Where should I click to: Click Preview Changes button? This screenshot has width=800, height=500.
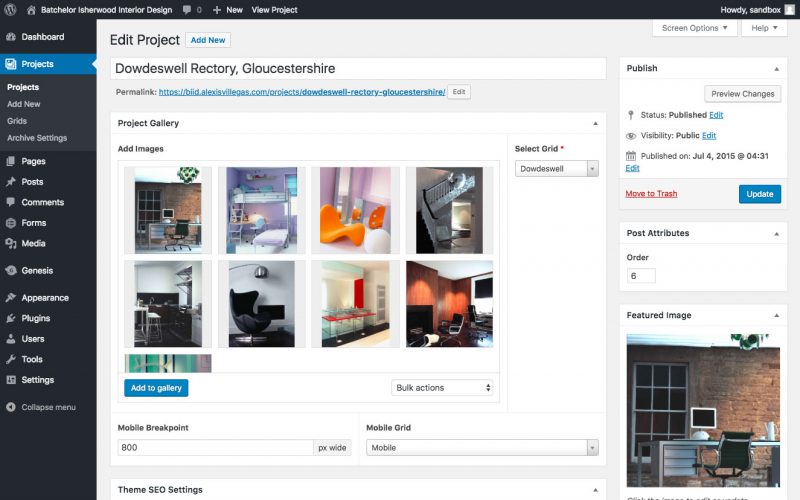(x=742, y=94)
